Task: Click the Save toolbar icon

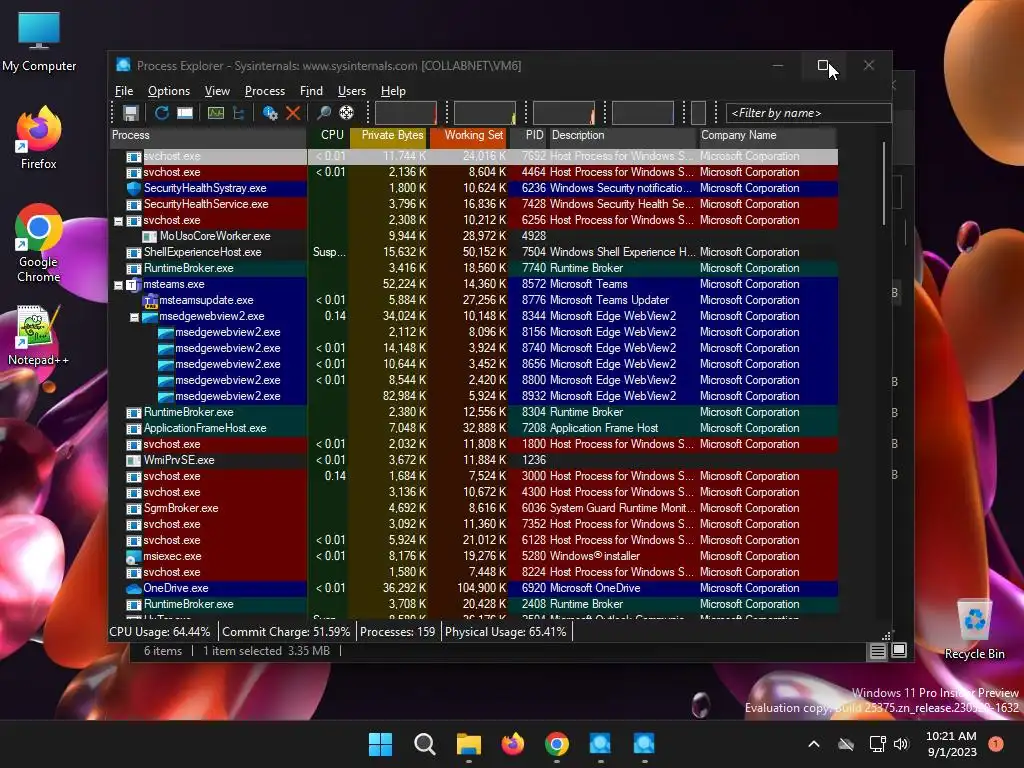Action: click(131, 113)
